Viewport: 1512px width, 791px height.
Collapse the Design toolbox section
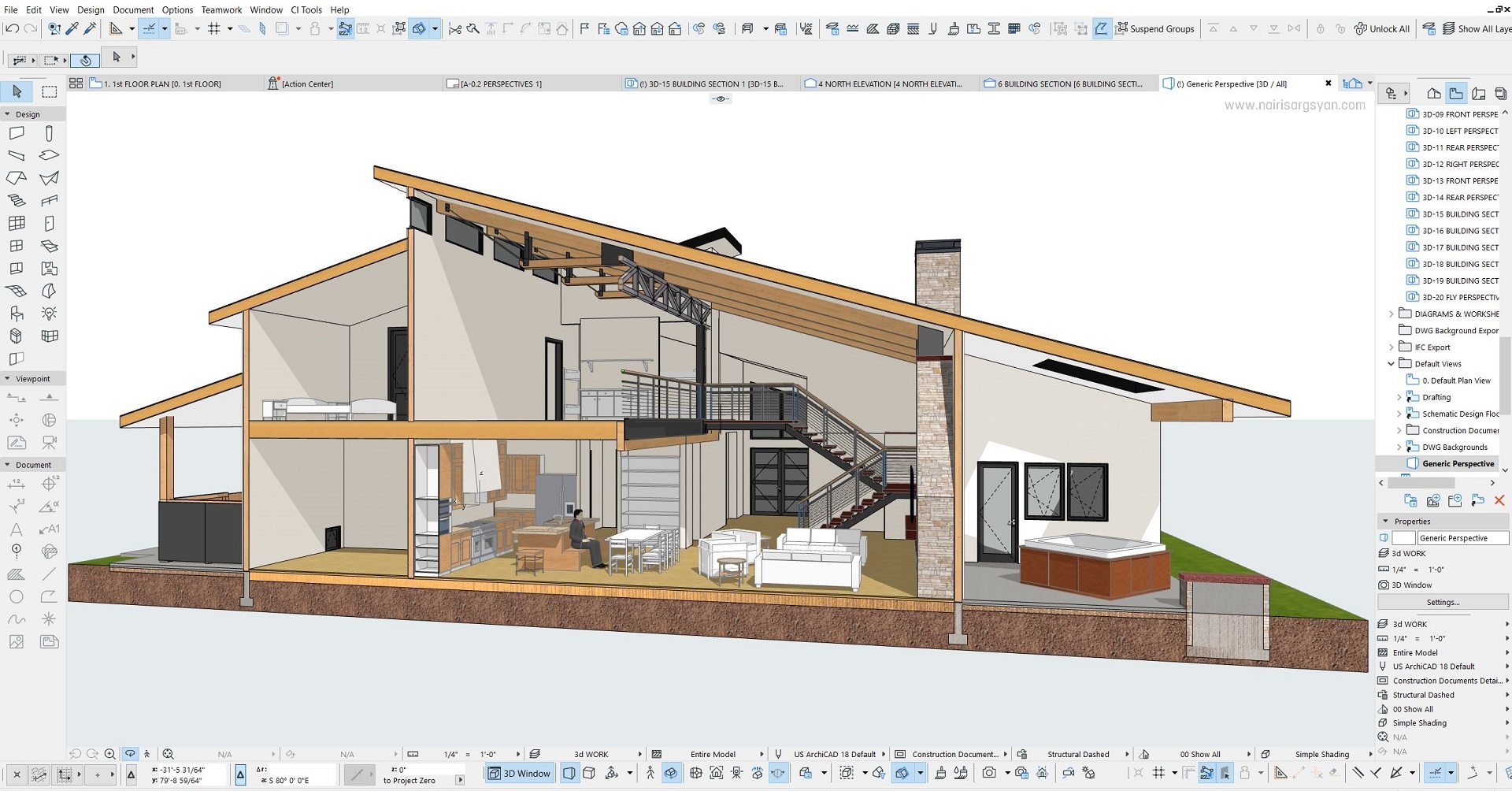pyautogui.click(x=8, y=114)
